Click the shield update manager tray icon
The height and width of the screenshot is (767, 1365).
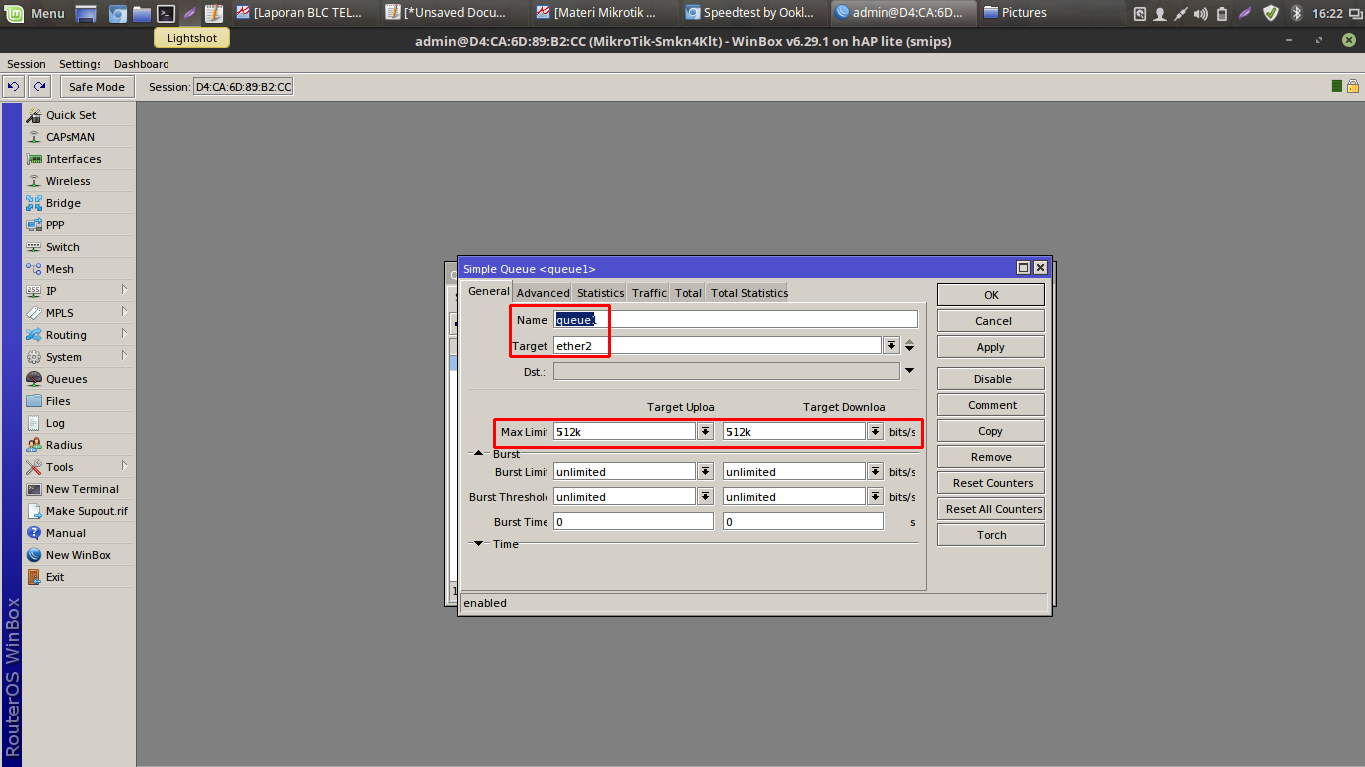click(x=1271, y=13)
